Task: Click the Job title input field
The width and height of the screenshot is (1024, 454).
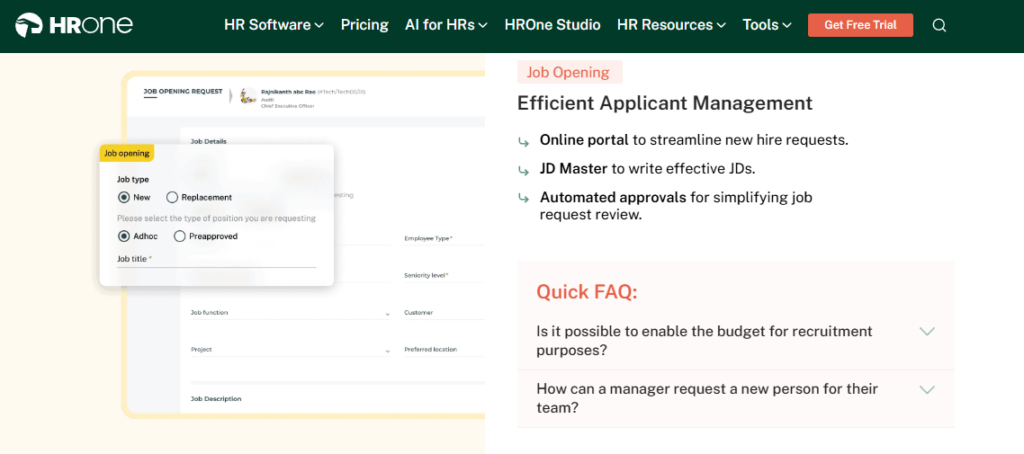Action: (x=216, y=259)
